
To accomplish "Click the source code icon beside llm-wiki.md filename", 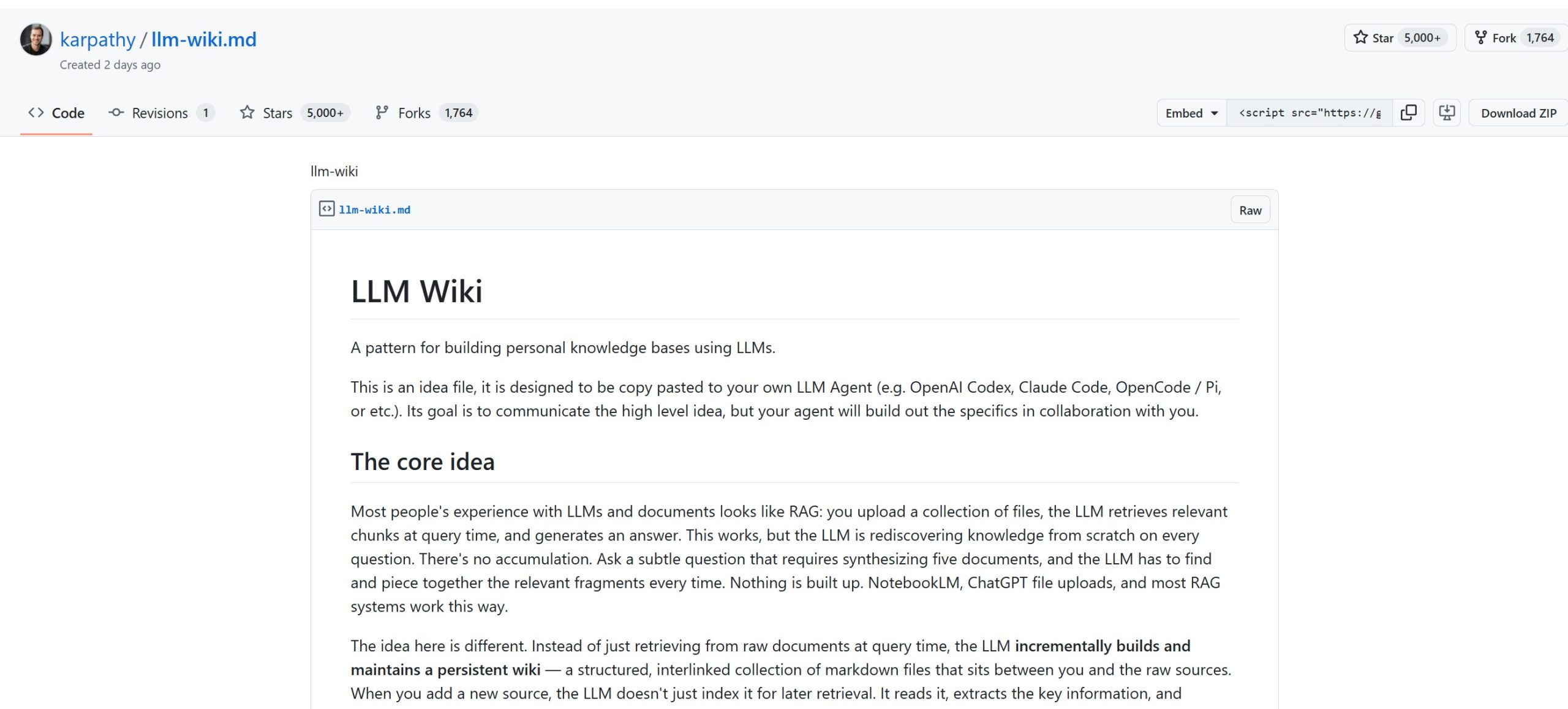I will 325,209.
